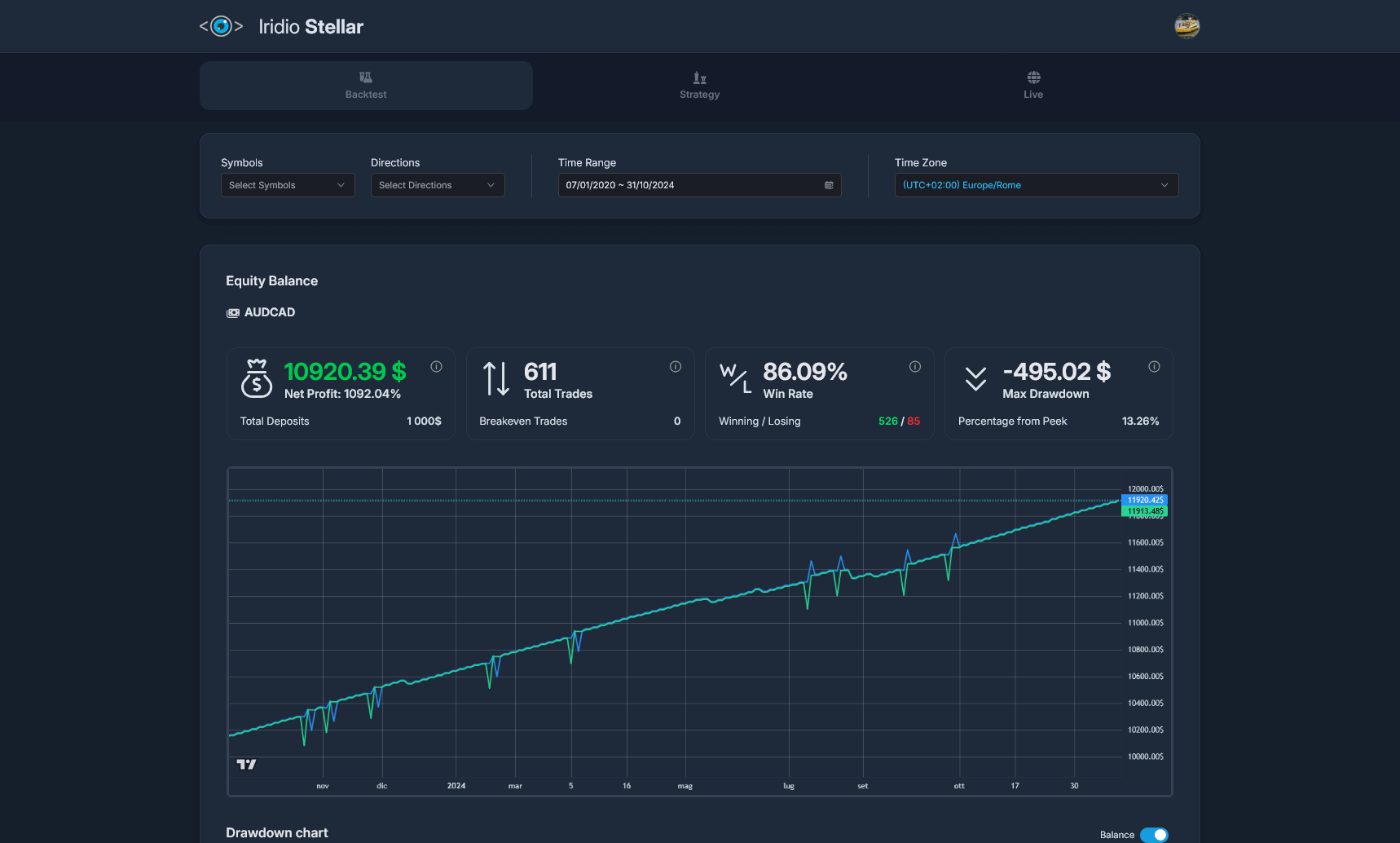Switch to the Strategy tab
Screen dimensions: 1400x843
tap(699, 86)
